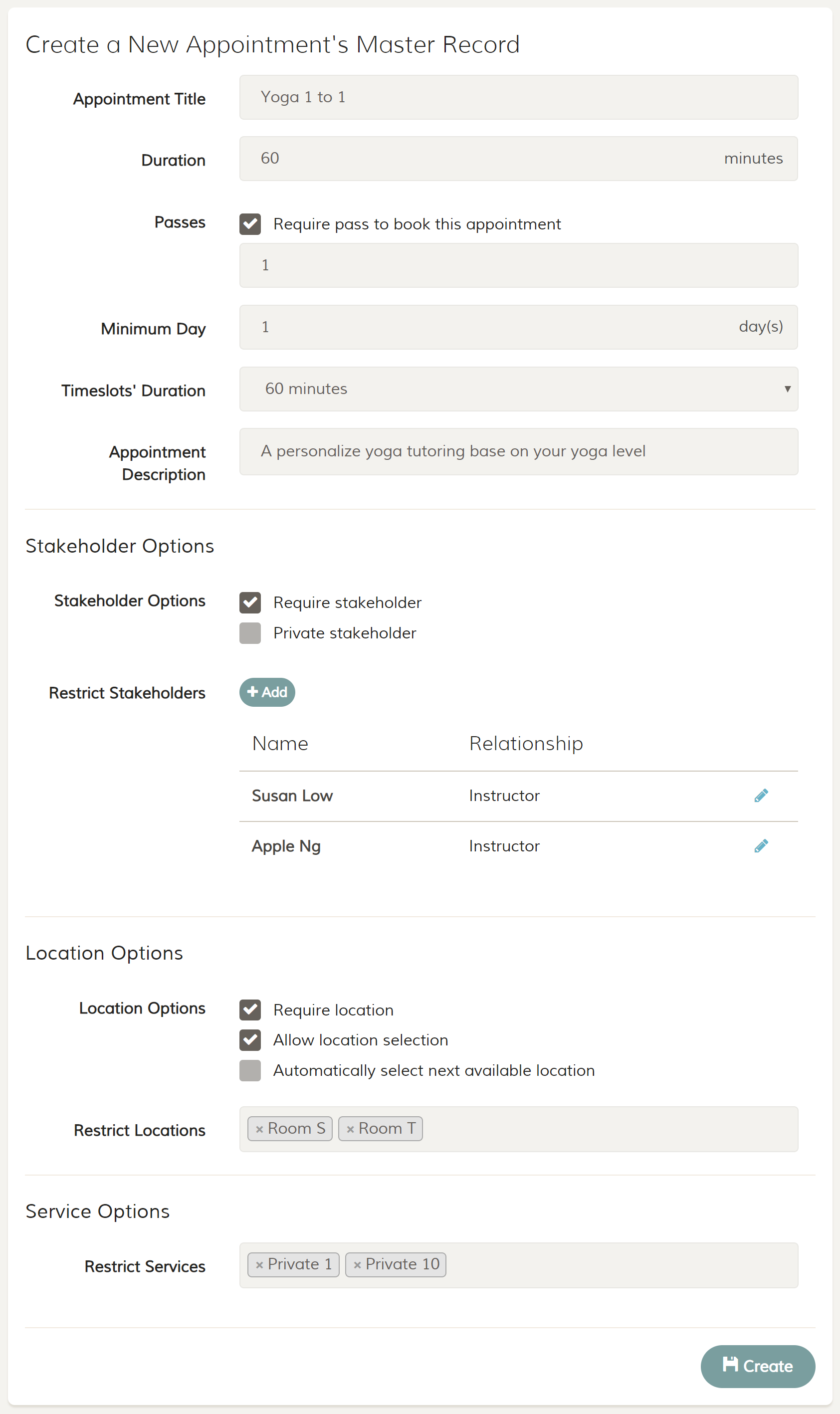Enable Automatically select next available location

(249, 1070)
